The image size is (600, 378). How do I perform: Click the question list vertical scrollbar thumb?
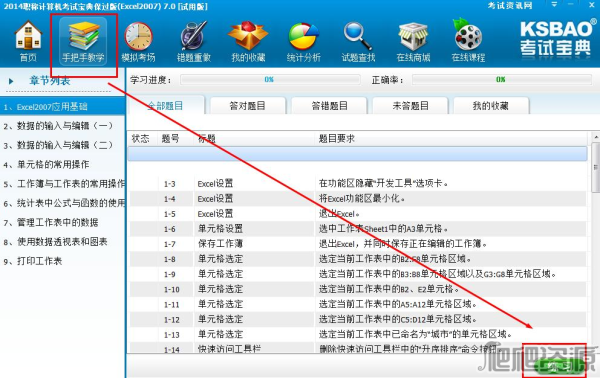click(x=596, y=167)
